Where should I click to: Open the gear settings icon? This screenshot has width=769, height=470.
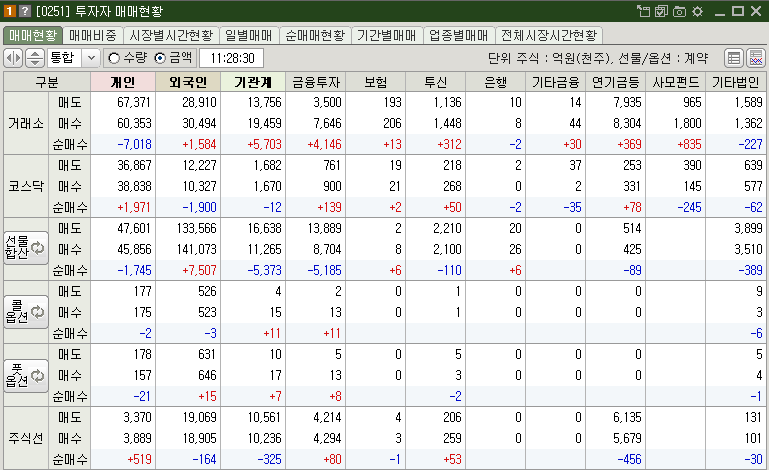coord(697,11)
